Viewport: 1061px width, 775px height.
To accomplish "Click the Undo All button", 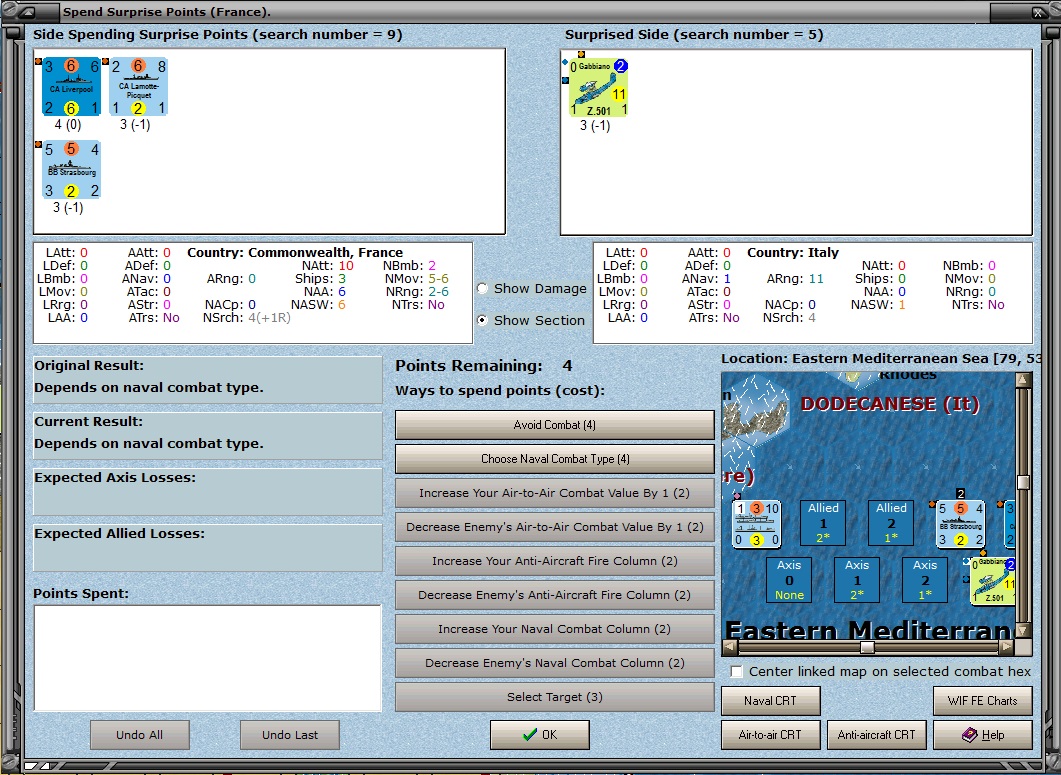I will (x=139, y=734).
